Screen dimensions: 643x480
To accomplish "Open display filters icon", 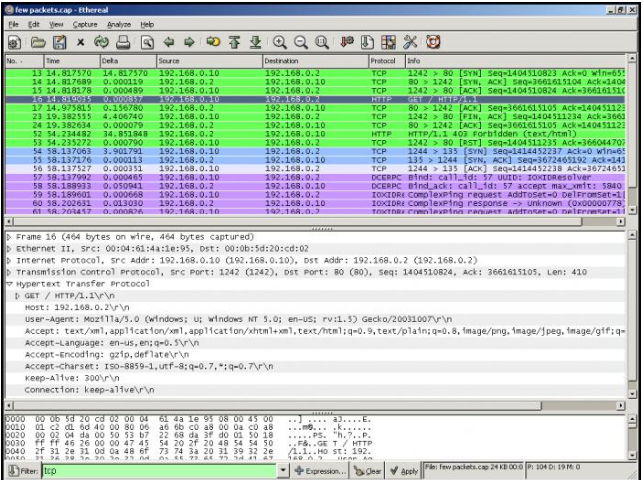I will (x=367, y=42).
